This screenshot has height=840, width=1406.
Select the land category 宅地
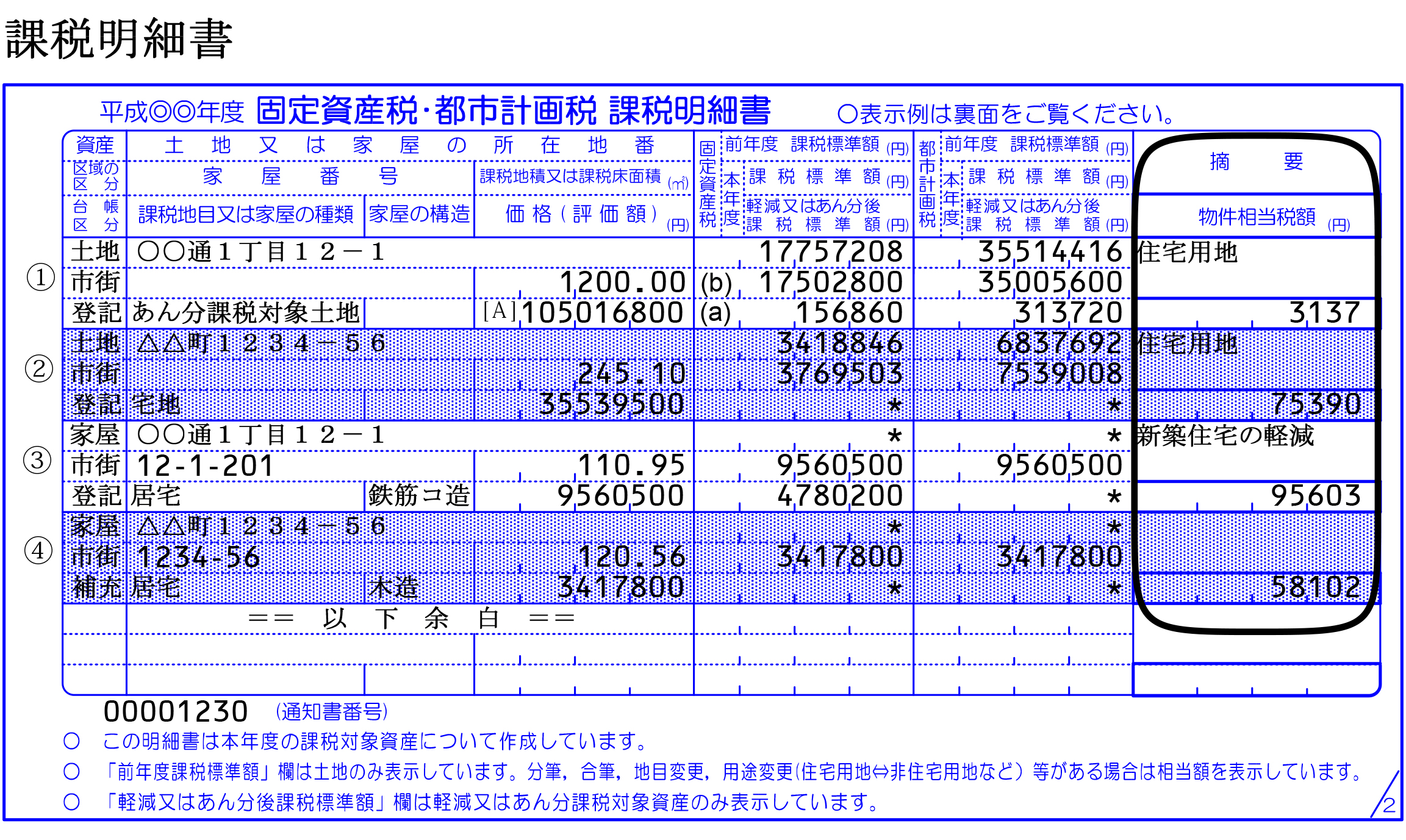156,404
